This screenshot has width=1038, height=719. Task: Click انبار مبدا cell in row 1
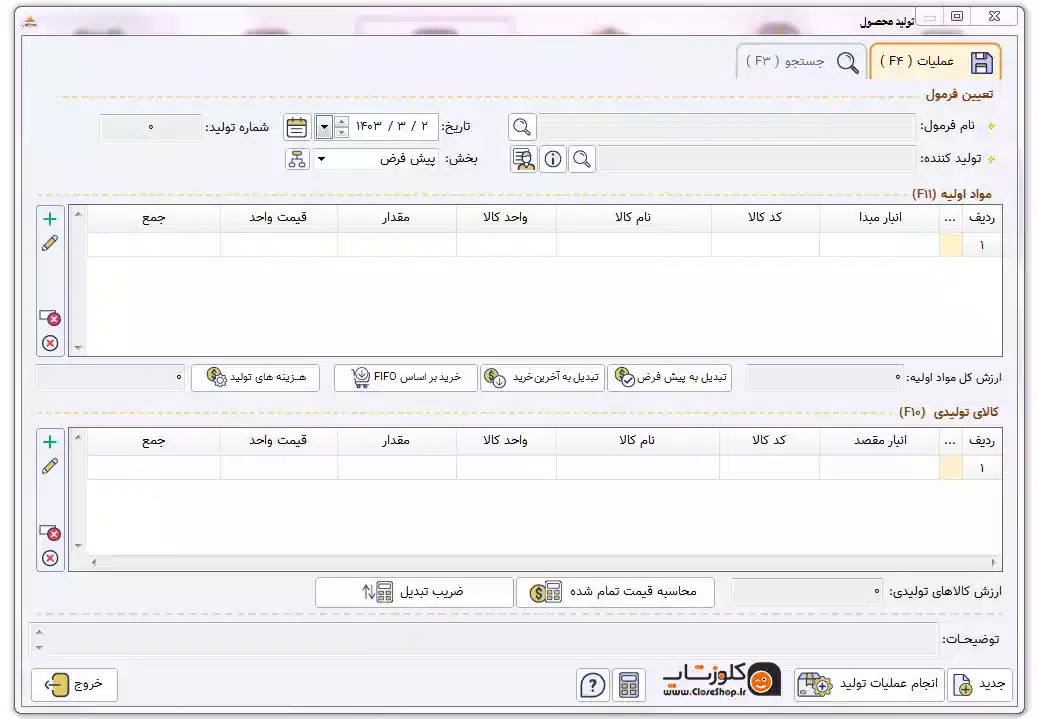(879, 245)
